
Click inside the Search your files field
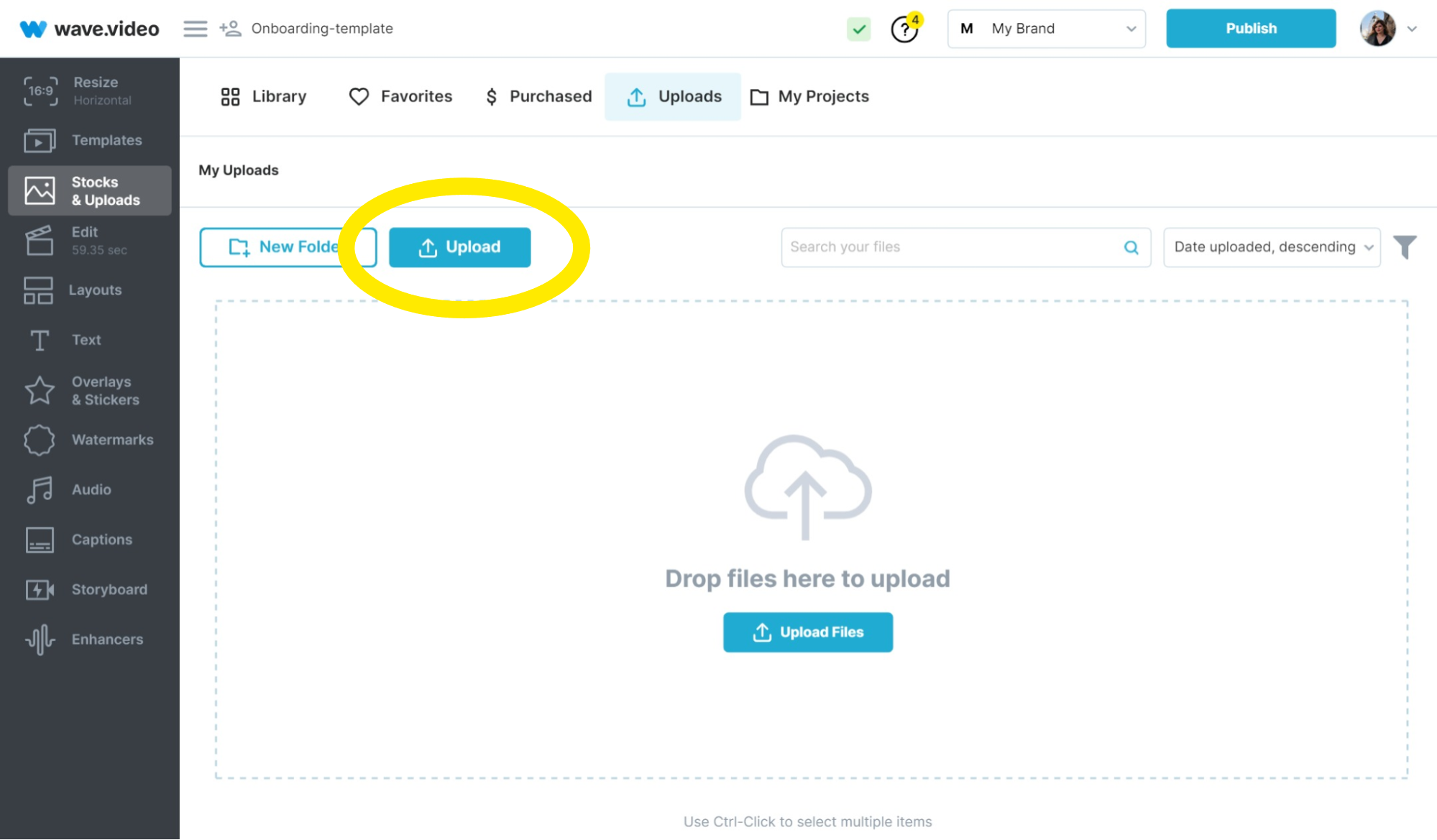click(935, 246)
